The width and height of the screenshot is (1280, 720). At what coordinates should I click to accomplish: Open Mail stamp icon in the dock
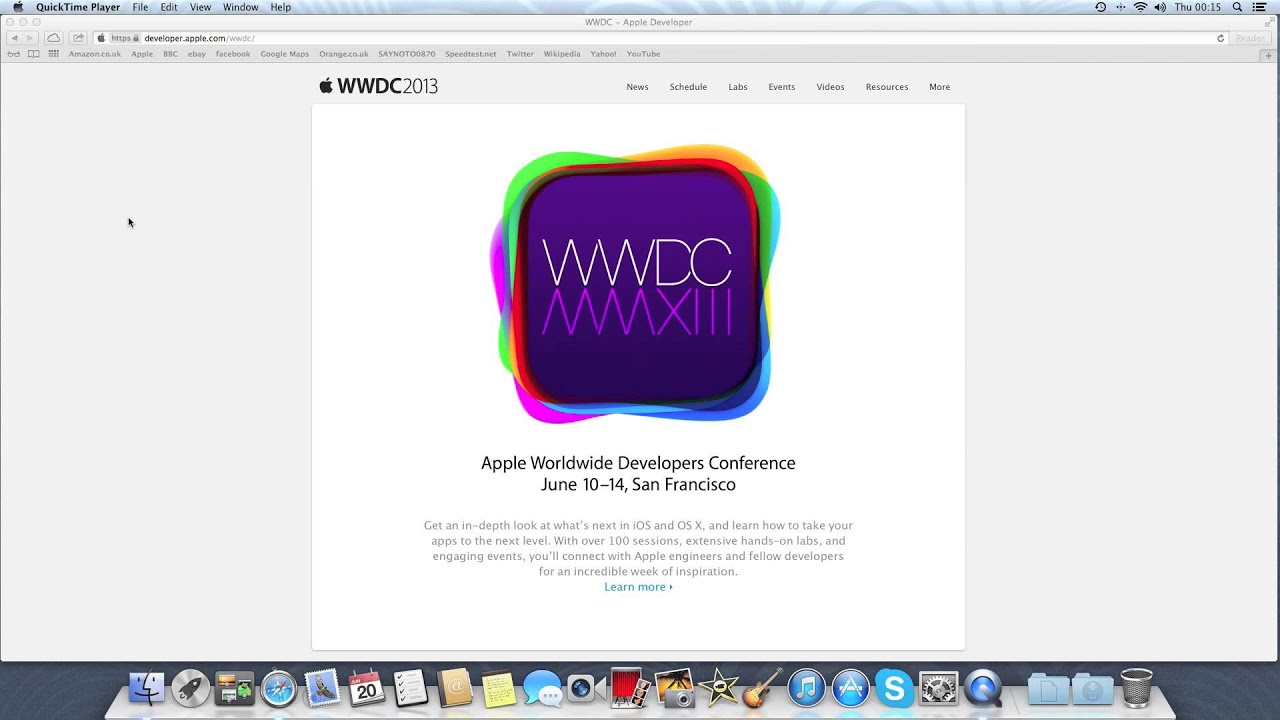coord(323,688)
